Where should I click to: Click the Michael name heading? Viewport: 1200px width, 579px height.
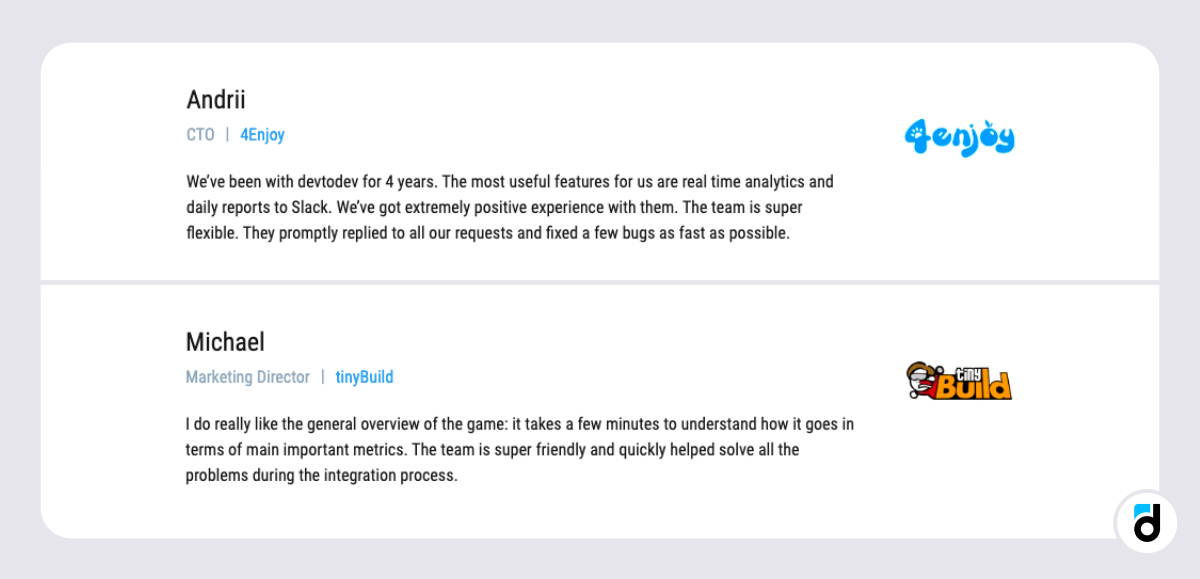click(225, 342)
